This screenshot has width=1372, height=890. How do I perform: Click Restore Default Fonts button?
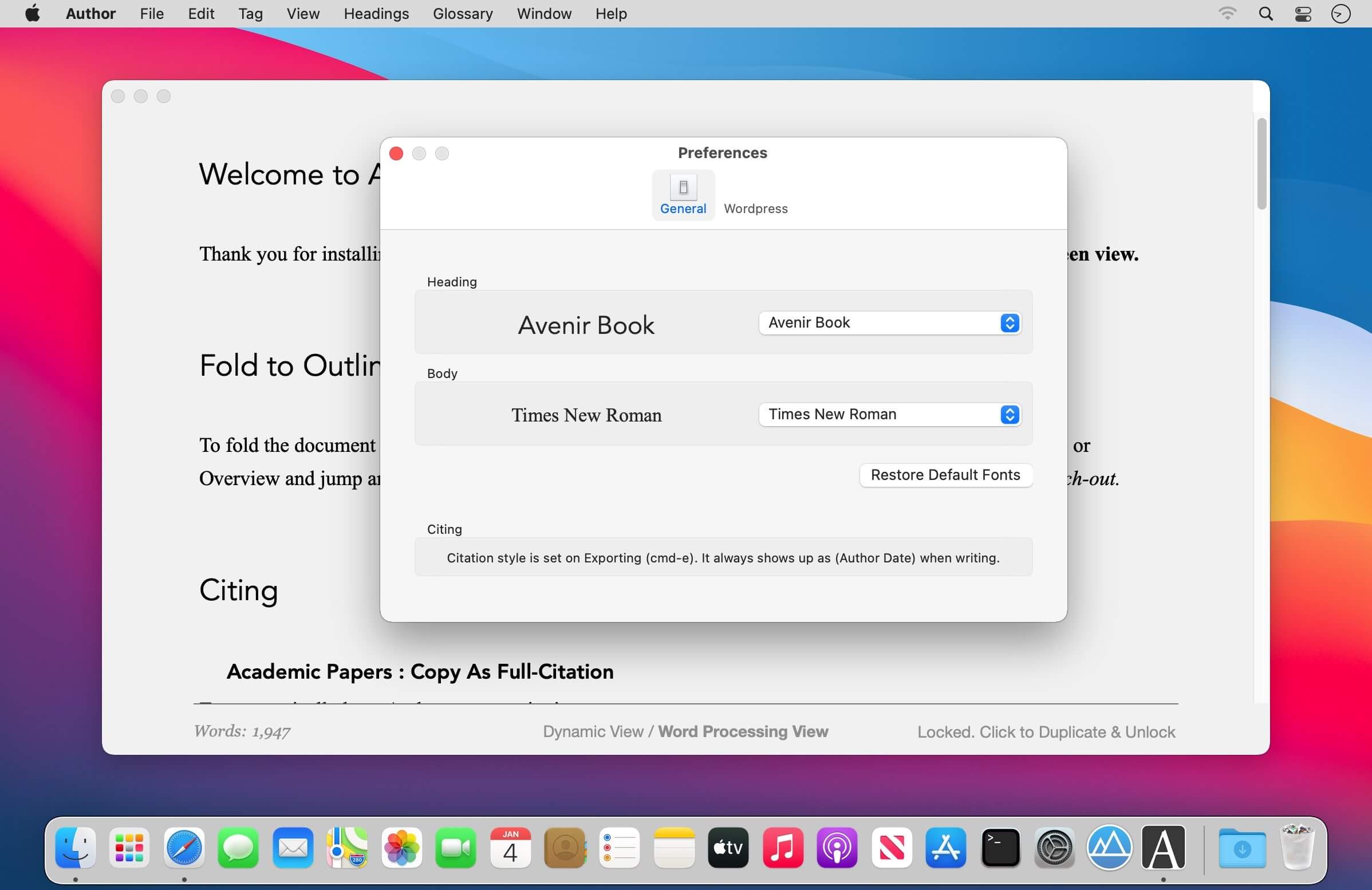pos(945,475)
